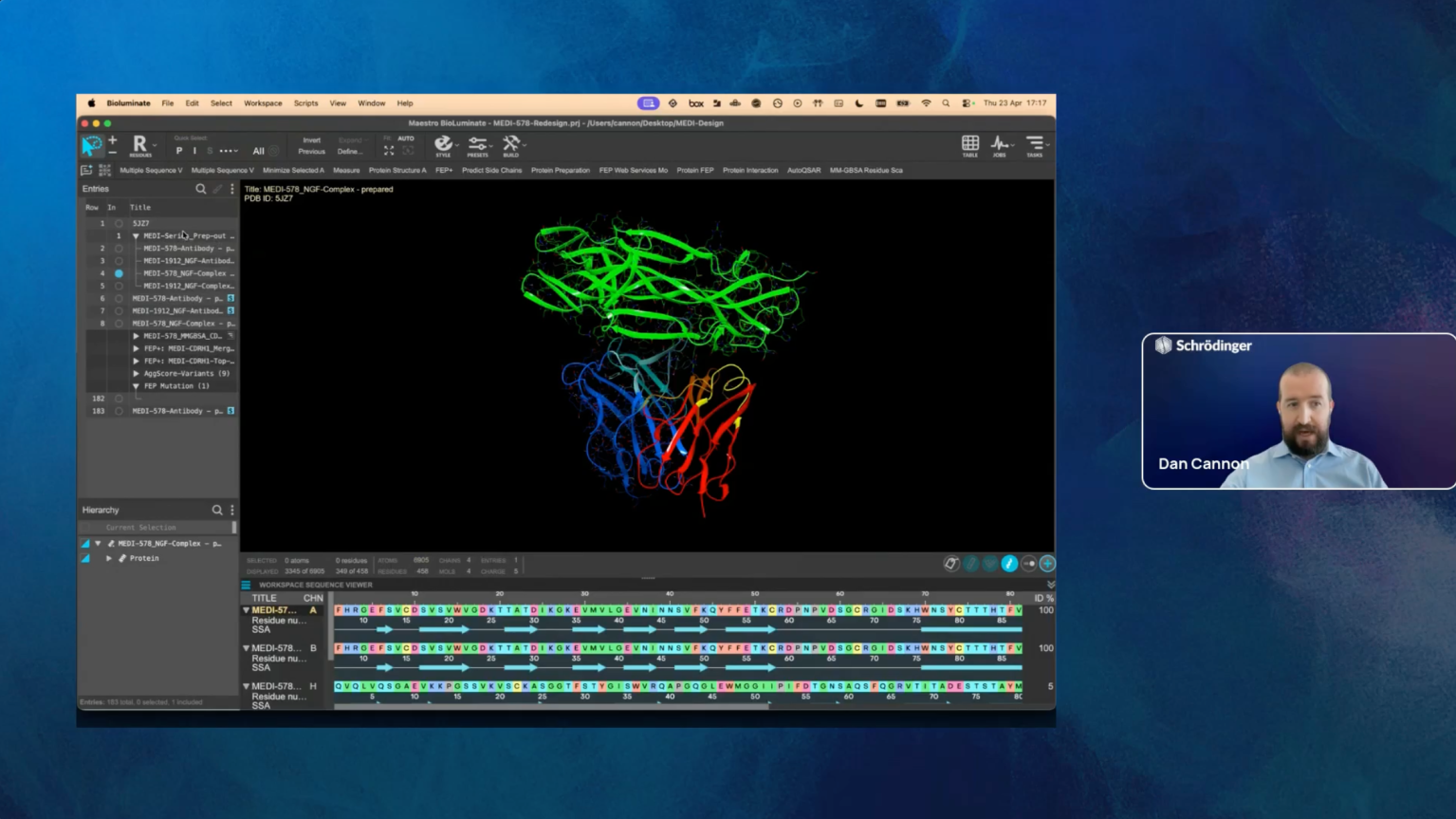The height and width of the screenshot is (819, 1456).
Task: Collapse the FEP Mutation (1) group
Action: [136, 386]
